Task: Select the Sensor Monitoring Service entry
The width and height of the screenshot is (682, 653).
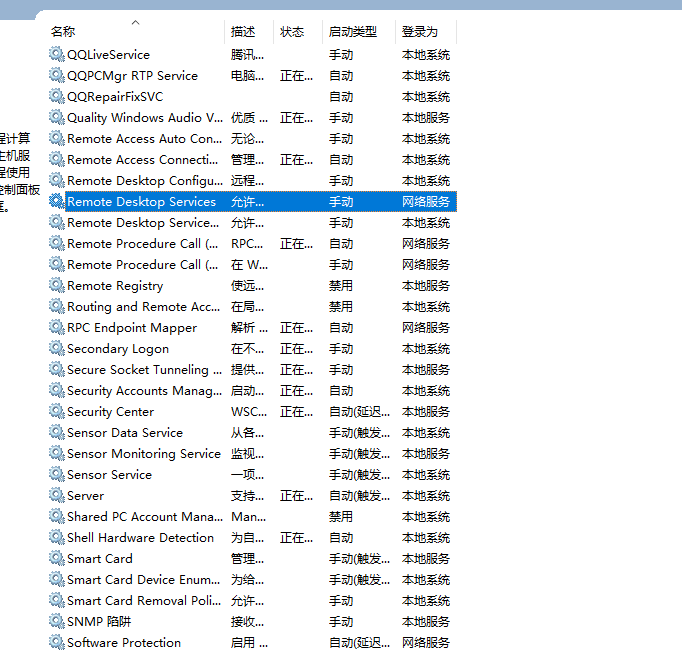Action: 143,454
